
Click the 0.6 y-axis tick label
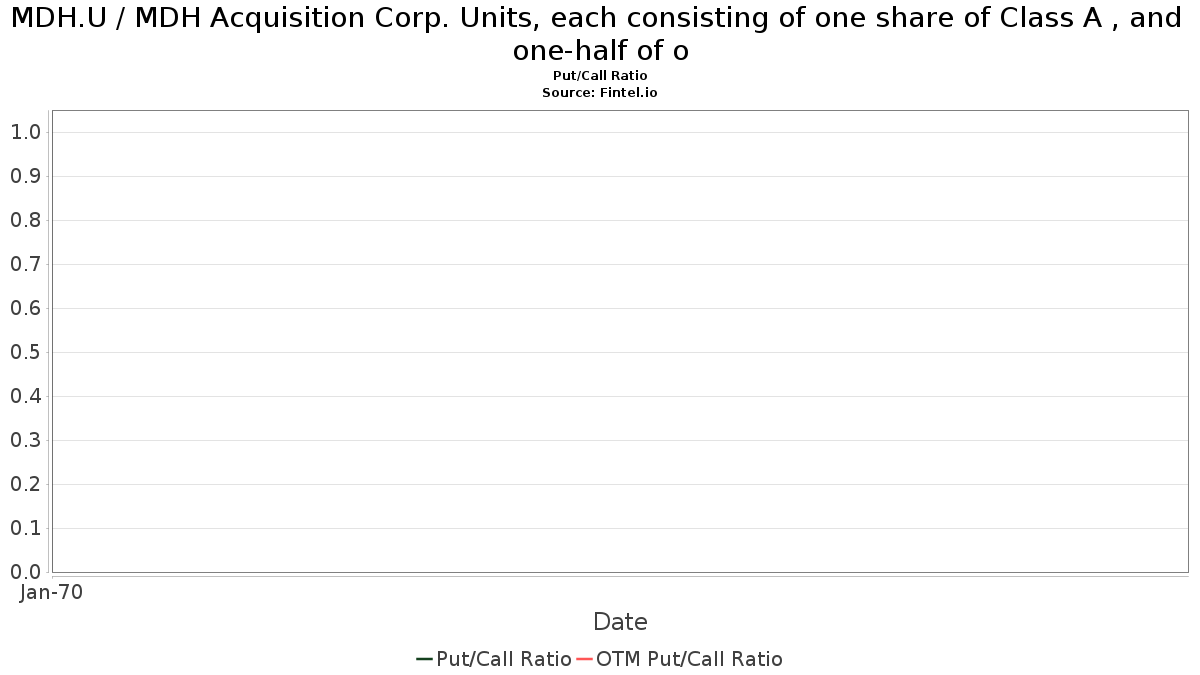click(x=26, y=308)
